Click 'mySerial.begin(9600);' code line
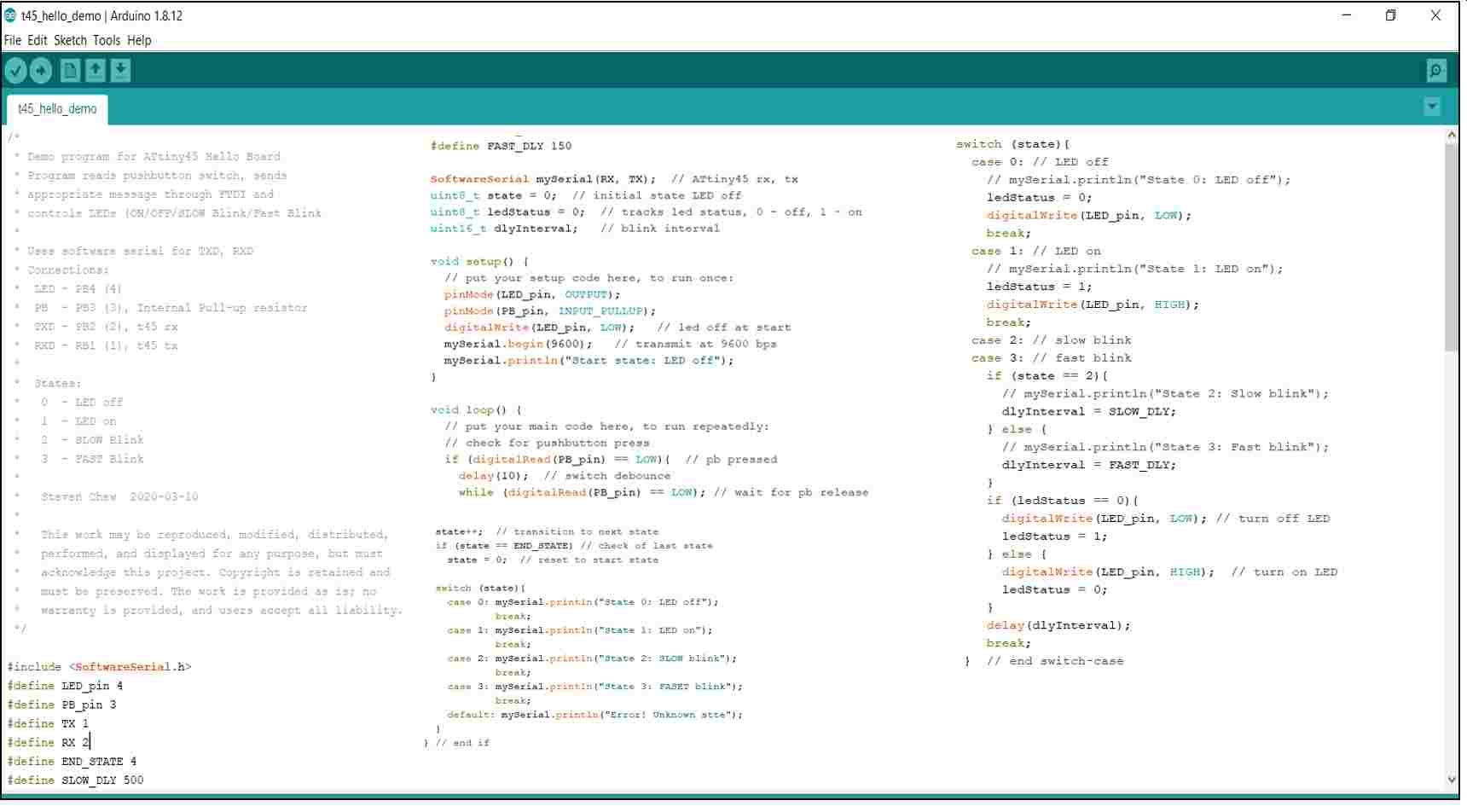This screenshot has height=812, width=1467. [x=518, y=344]
